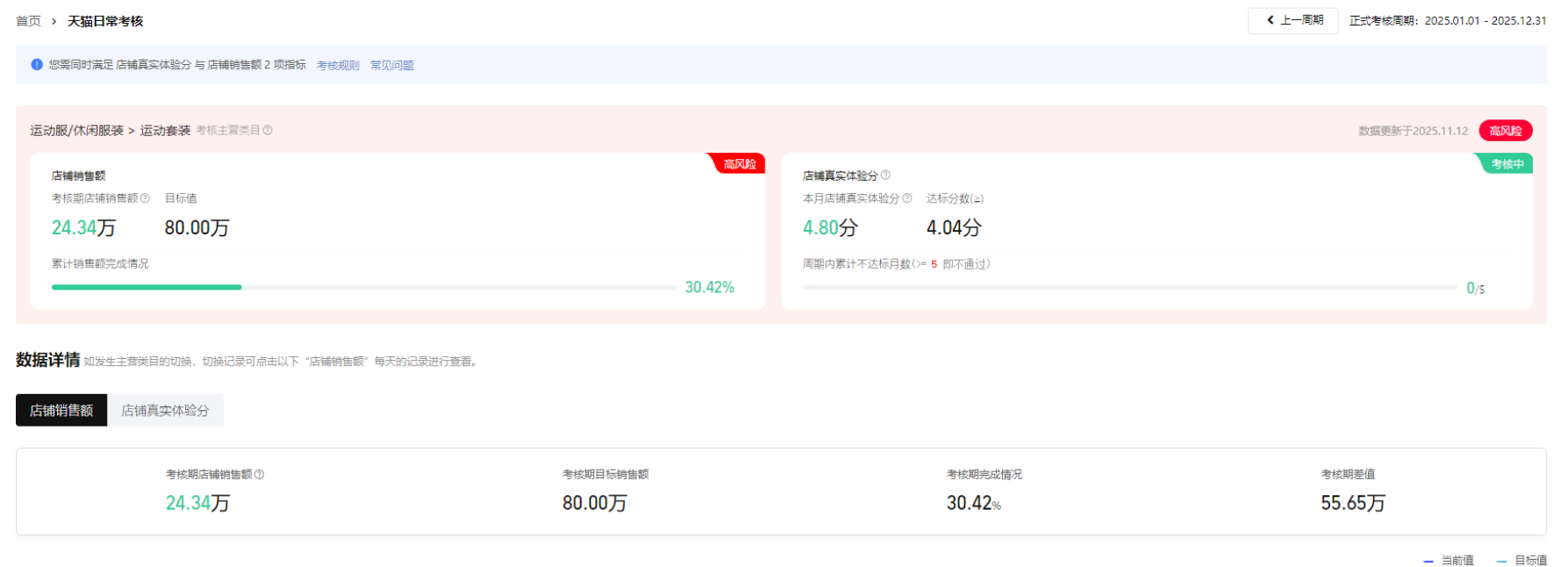Image resolution: width=1568 pixels, height=567 pixels.
Task: Click the 运动套装 subcategory text
Action: click(165, 130)
